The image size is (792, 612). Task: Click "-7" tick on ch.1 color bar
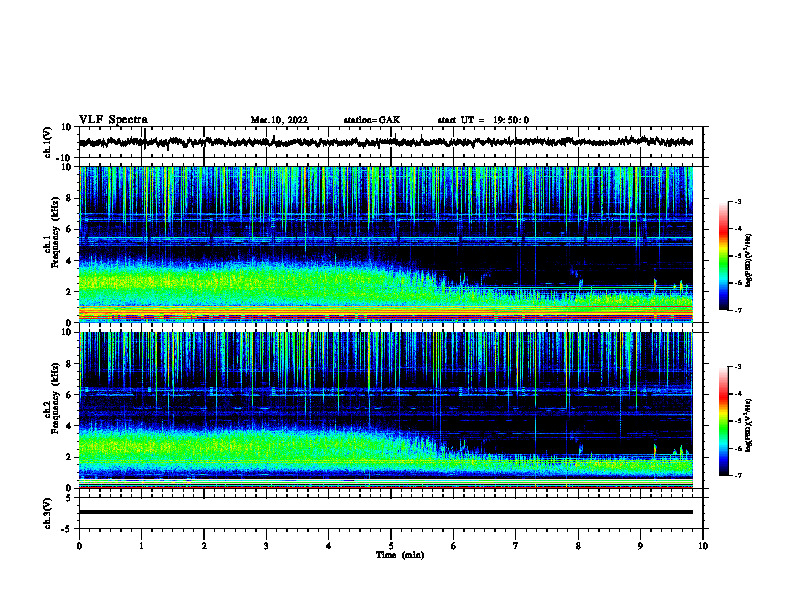[x=738, y=310]
